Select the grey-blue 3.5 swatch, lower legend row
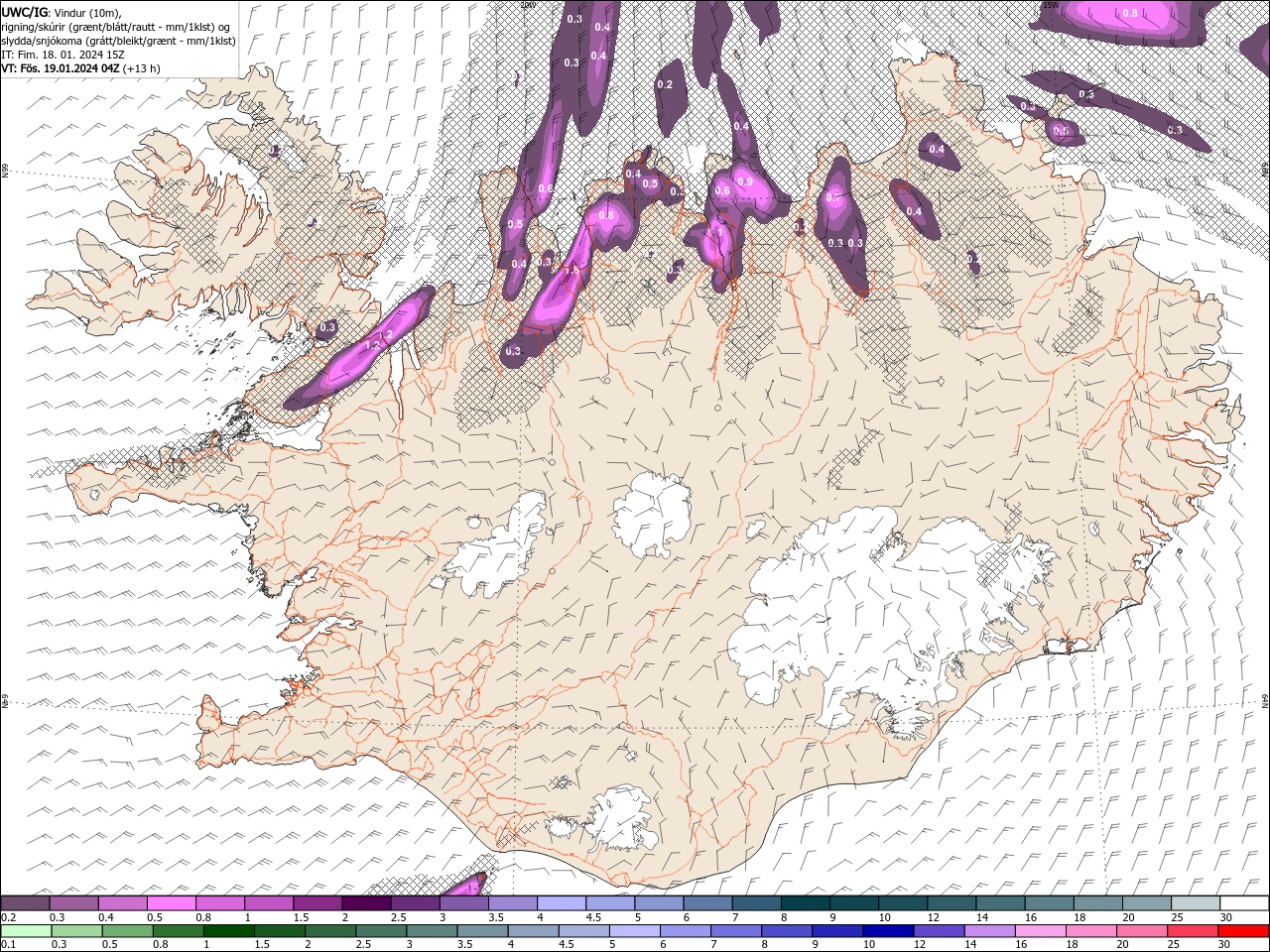This screenshot has height=952, width=1270. (482, 931)
